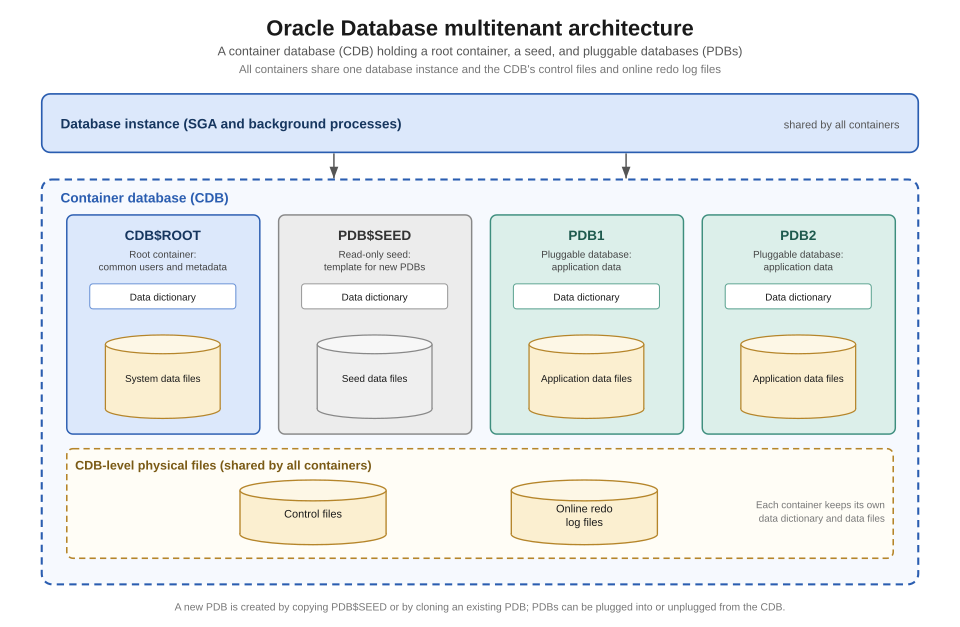Click the 'Pluggable database: application data' text under PDB1
The width and height of the screenshot is (960, 627).
[587, 261]
